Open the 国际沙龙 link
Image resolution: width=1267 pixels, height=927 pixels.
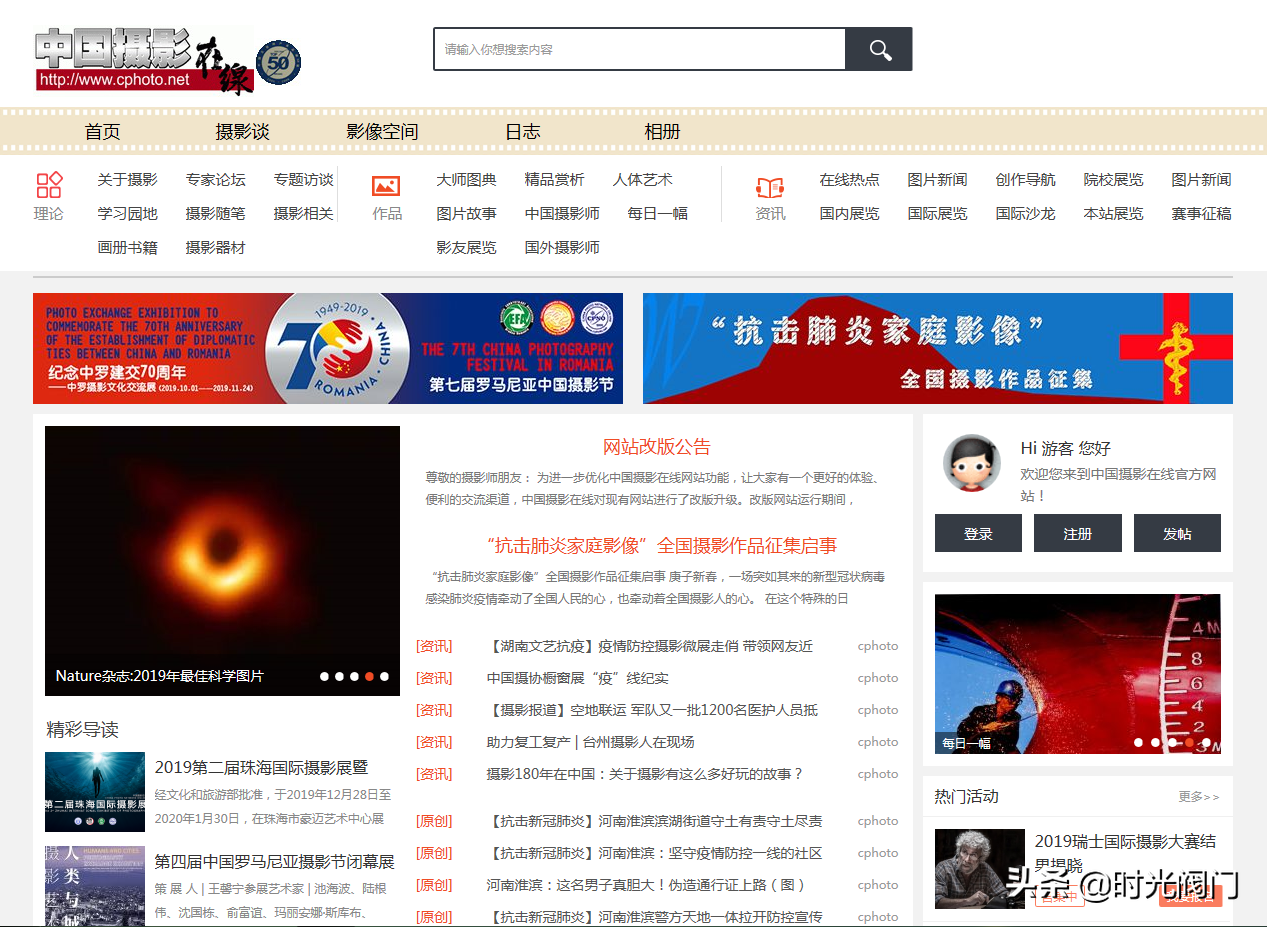pos(1025,214)
